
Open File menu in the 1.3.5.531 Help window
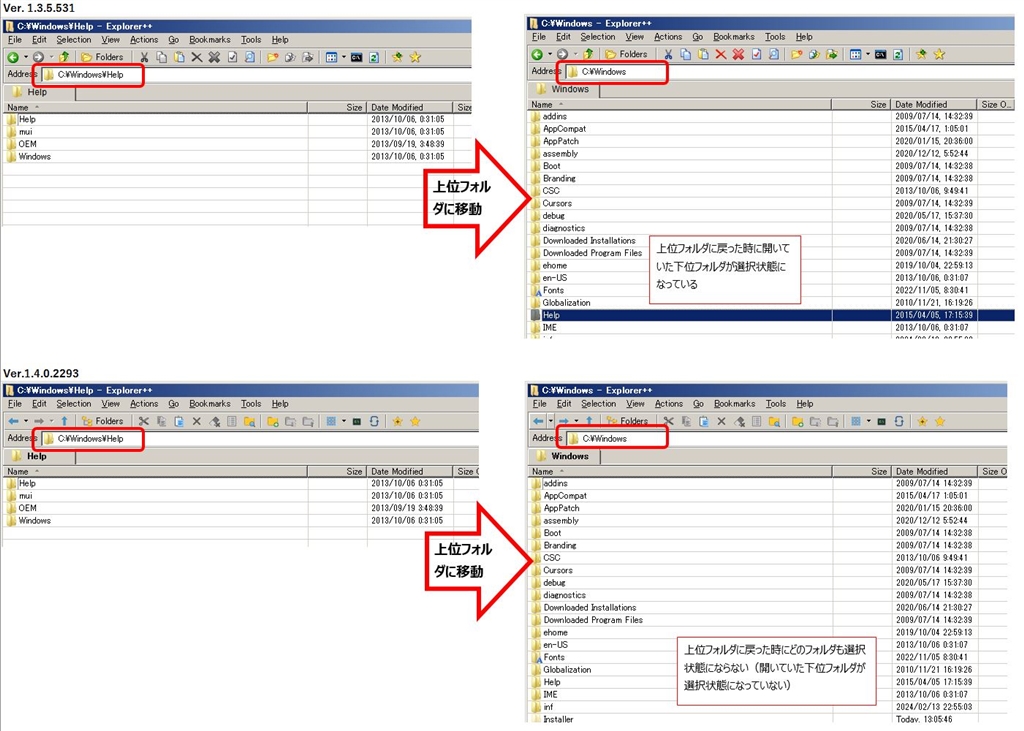(x=15, y=40)
